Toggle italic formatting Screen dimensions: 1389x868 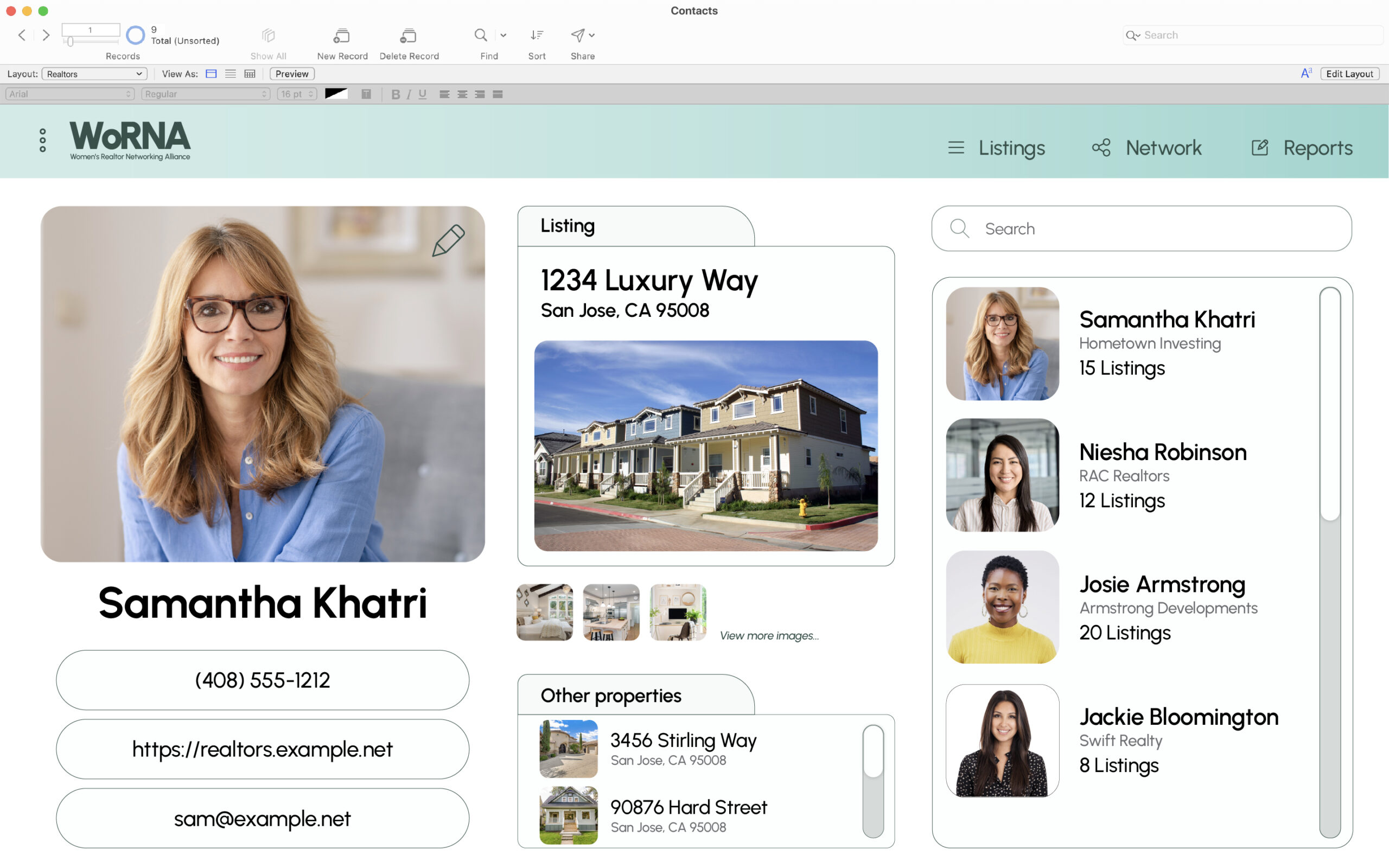(x=409, y=94)
